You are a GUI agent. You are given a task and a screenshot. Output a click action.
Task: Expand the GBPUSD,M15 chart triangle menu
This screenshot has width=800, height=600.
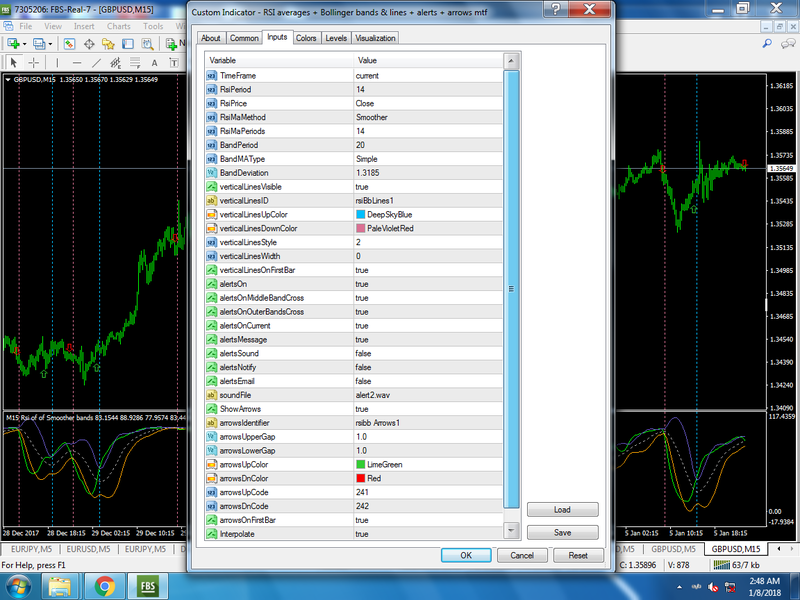[x=8, y=80]
